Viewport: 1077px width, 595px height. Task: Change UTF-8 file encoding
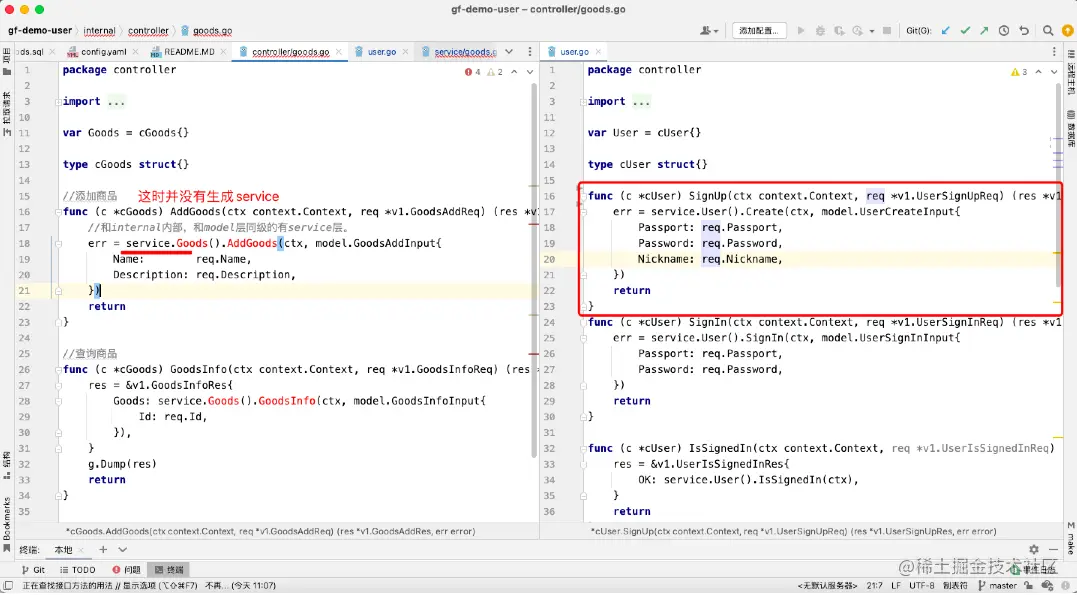click(x=921, y=585)
